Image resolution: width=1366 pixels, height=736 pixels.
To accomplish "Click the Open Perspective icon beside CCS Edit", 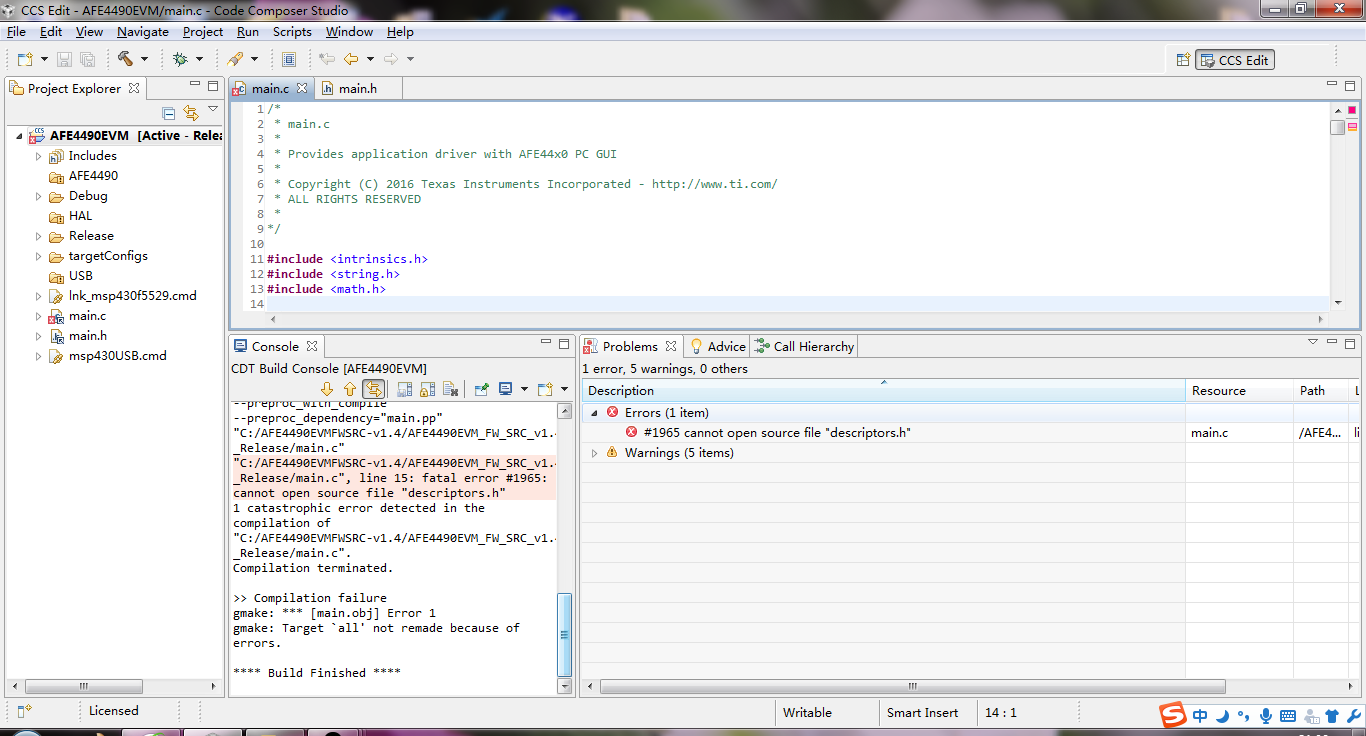I will 1183,60.
